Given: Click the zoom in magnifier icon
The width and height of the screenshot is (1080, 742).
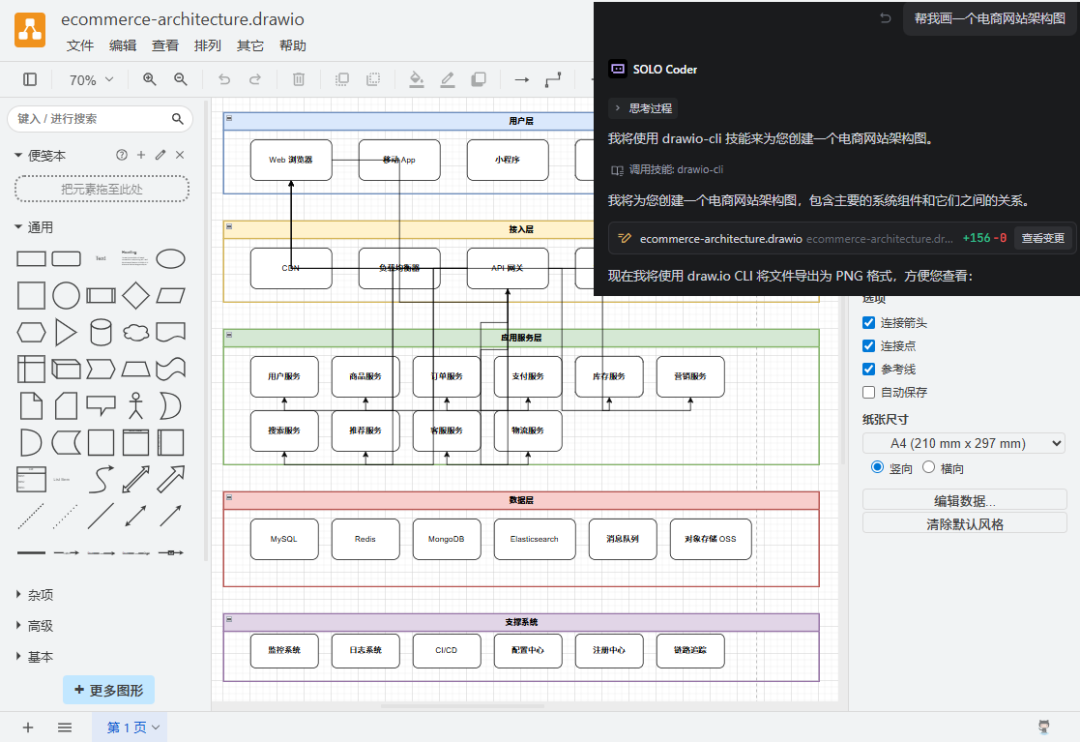Looking at the screenshot, I should pos(149,80).
